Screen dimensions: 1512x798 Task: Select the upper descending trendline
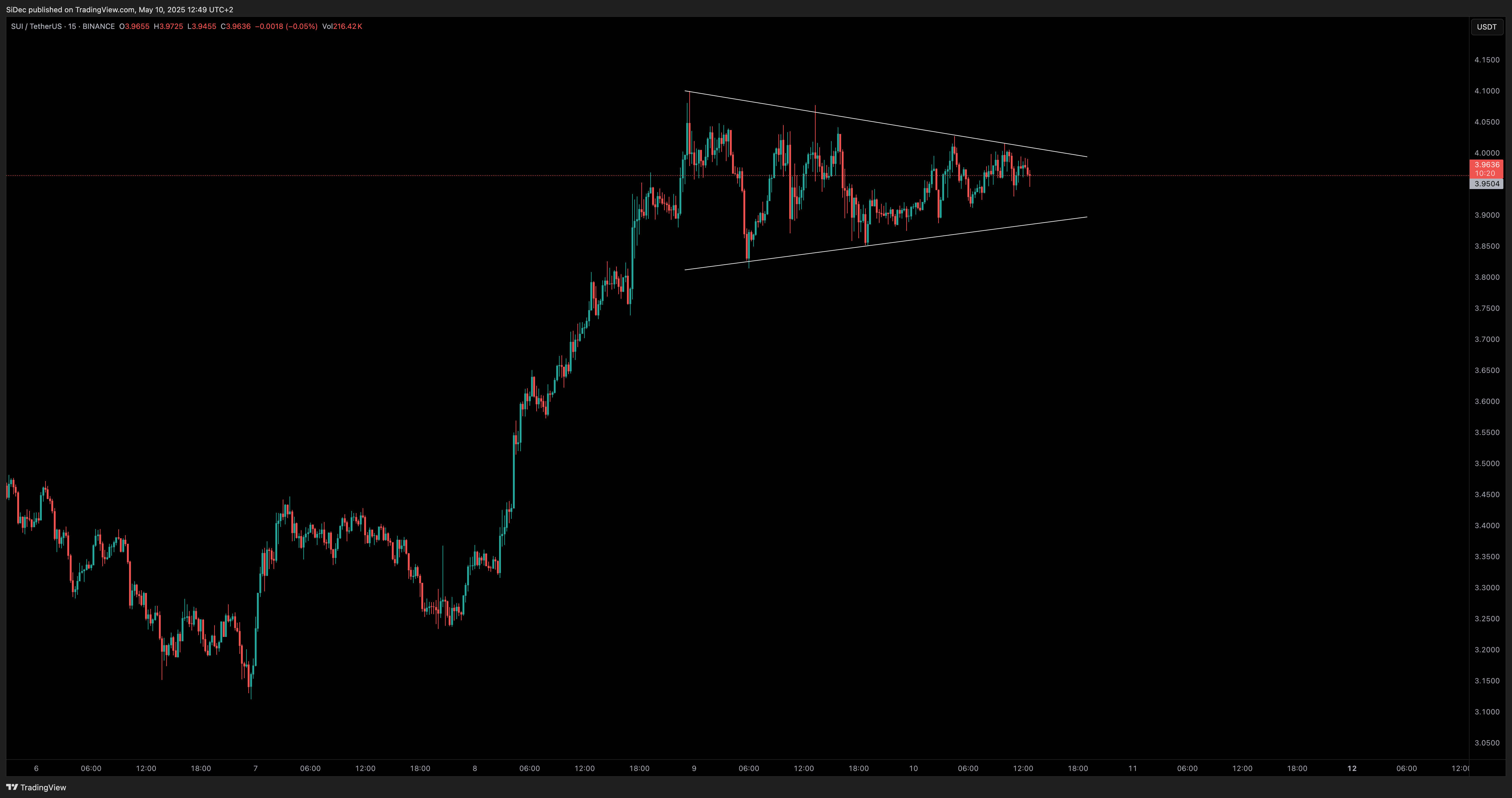[886, 124]
